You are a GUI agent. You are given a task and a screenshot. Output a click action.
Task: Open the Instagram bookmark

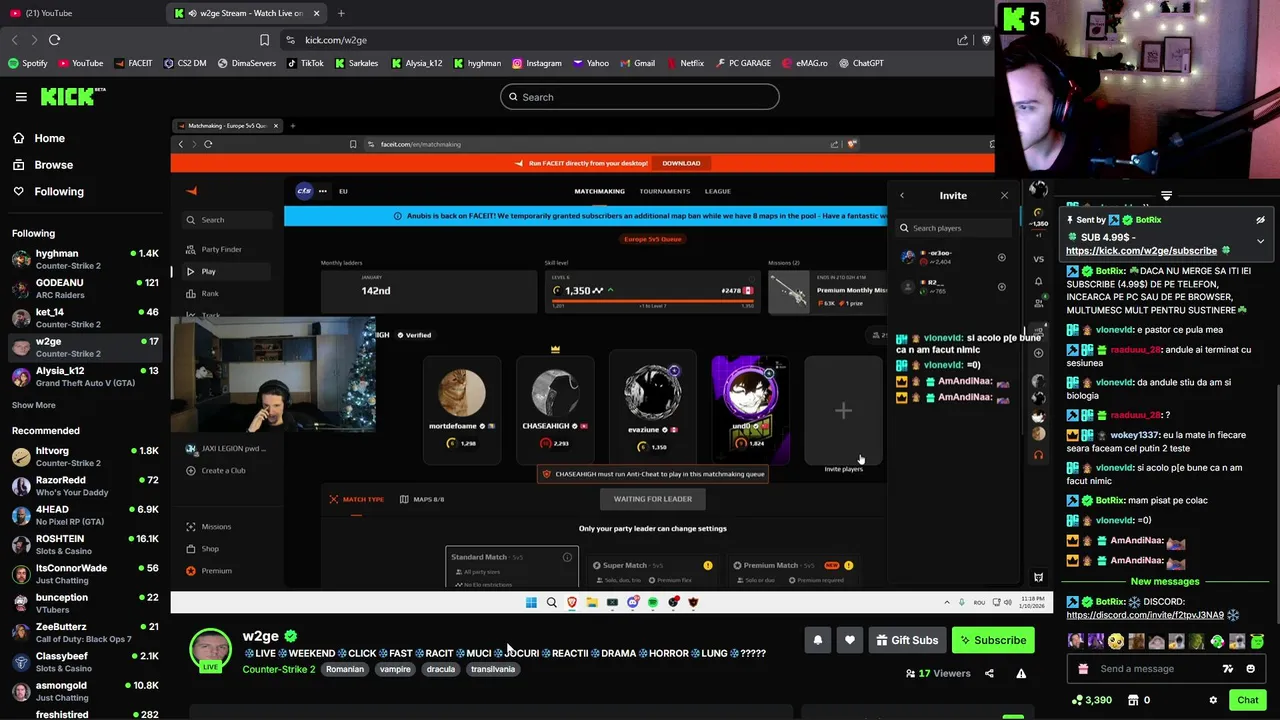pos(537,63)
